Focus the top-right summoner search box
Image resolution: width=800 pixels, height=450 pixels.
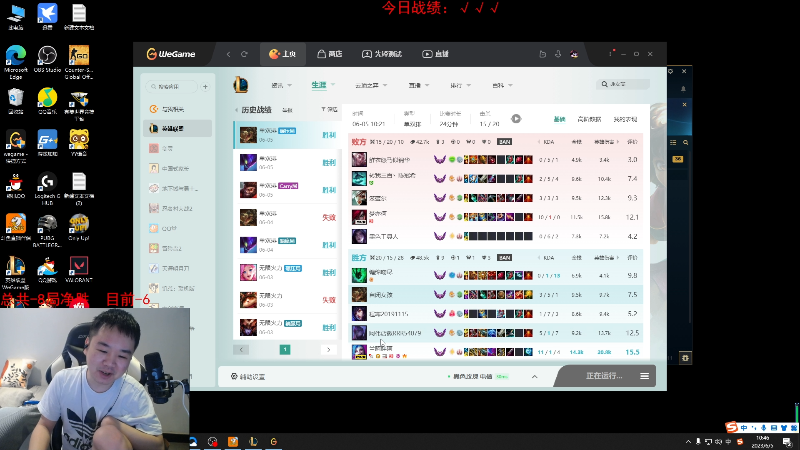(623, 84)
